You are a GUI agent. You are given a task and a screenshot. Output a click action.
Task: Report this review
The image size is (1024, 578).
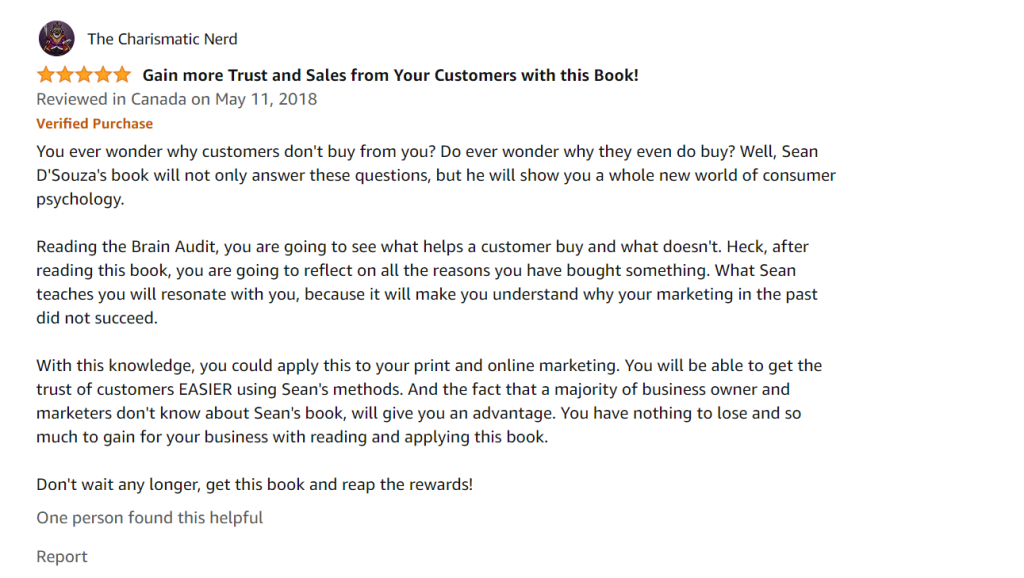click(x=61, y=556)
